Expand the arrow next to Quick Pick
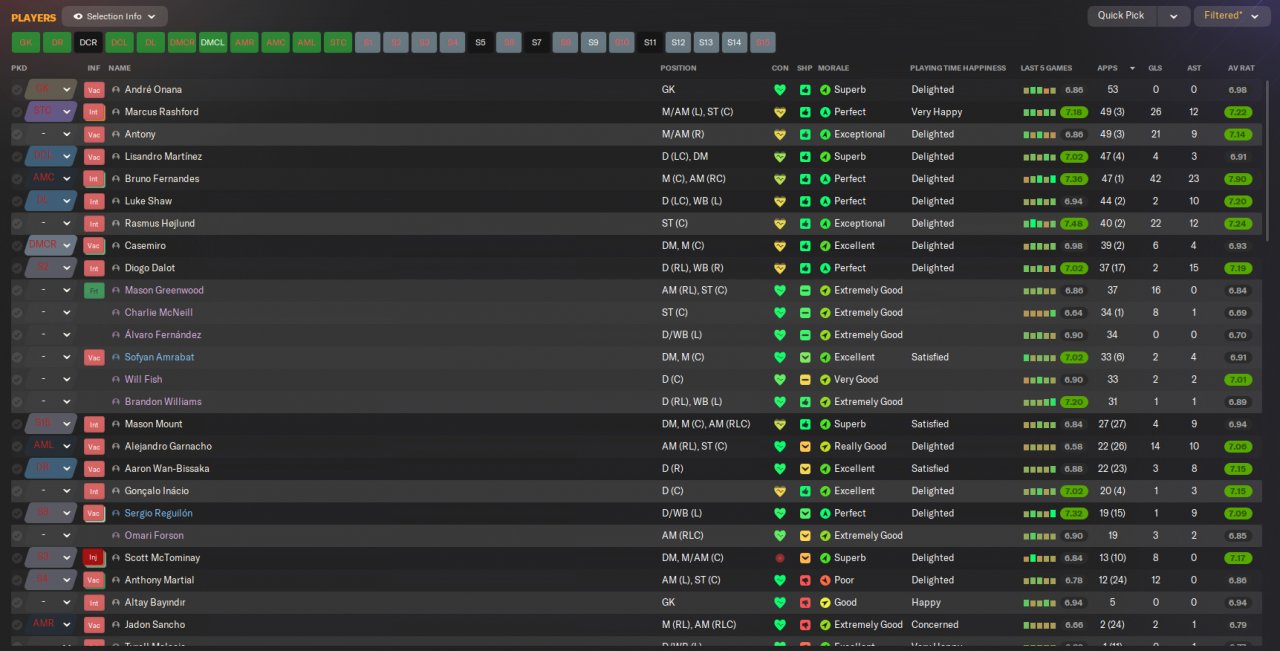The image size is (1280, 651). 1174,16
